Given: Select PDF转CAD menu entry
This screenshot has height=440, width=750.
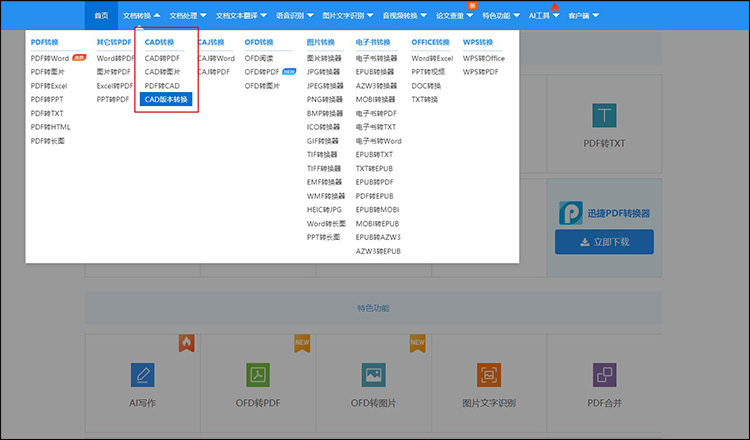Looking at the screenshot, I should (x=162, y=86).
